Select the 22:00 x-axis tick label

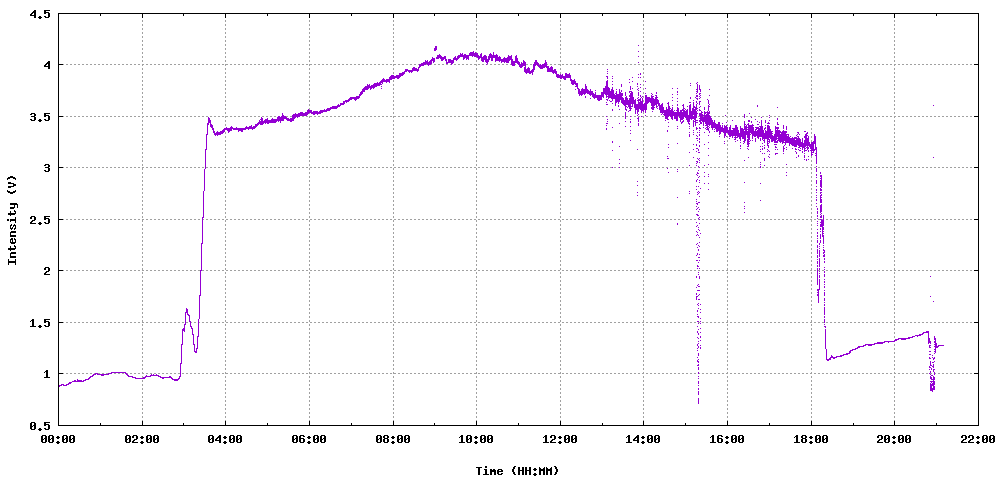coord(978,440)
